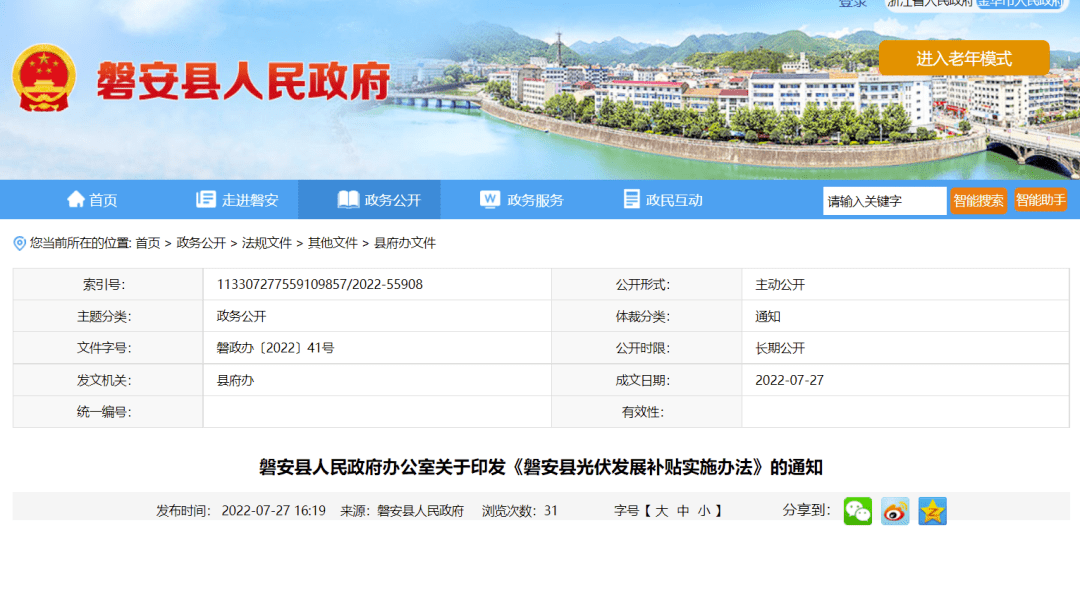Screen dimensions: 1080x590
Task: Share article to WeChat
Action: (857, 511)
